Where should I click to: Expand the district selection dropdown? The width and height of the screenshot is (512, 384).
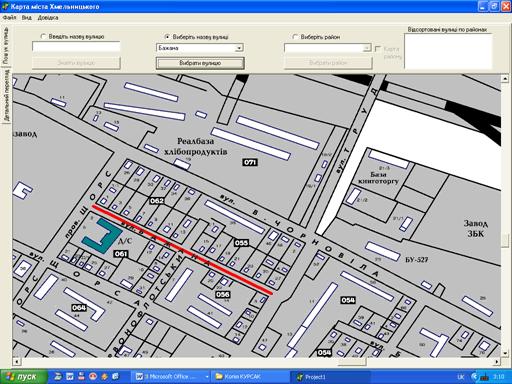point(366,48)
